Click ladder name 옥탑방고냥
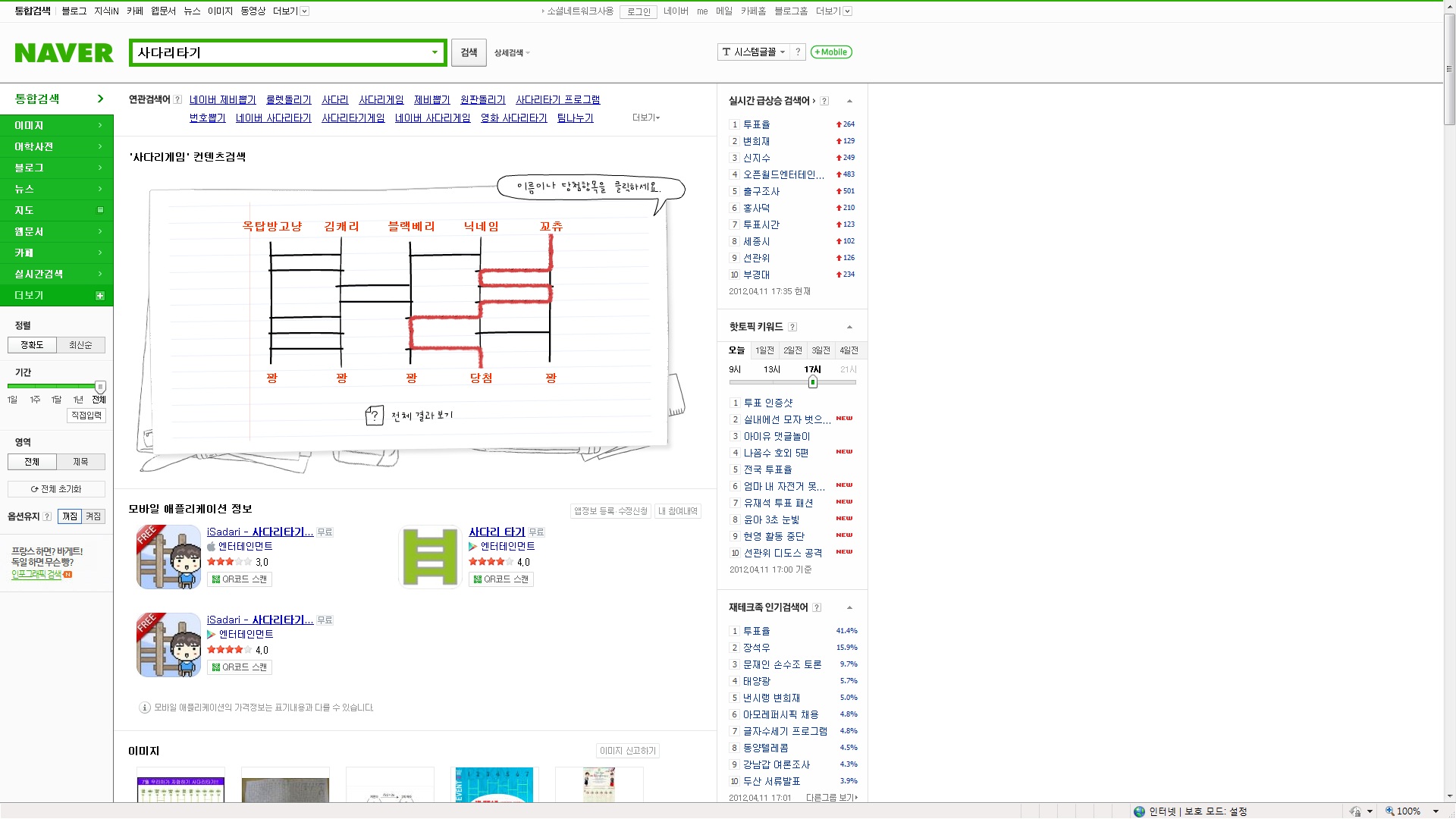Viewport: 1456px width, 819px height. click(x=271, y=226)
